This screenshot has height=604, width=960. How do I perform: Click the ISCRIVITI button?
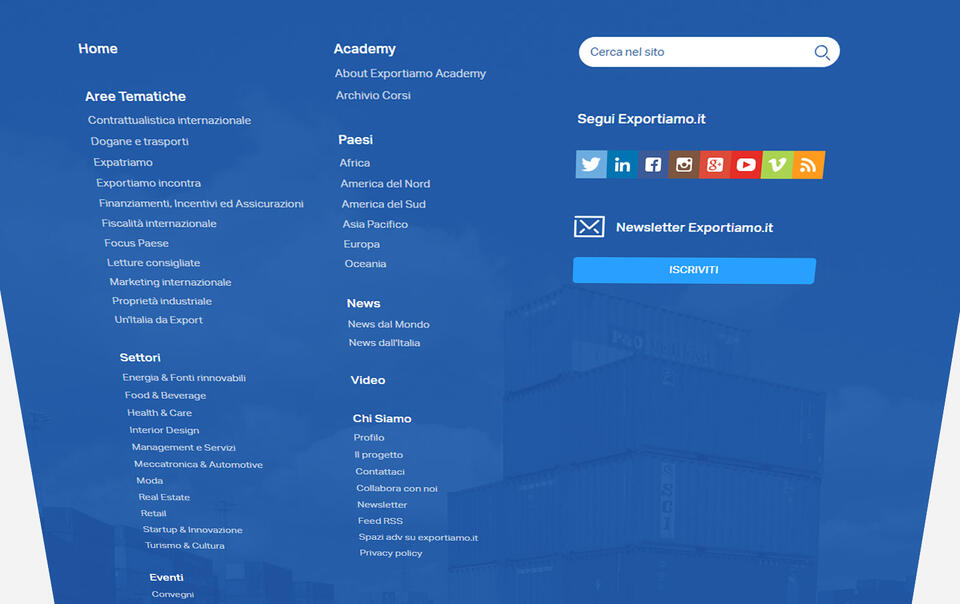694,270
